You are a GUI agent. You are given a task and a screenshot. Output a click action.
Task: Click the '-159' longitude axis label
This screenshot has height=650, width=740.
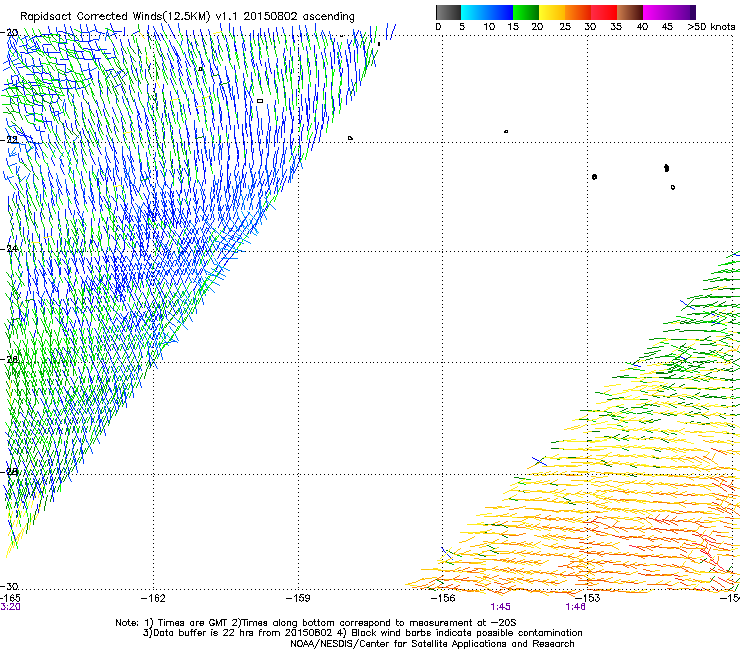coord(298,598)
